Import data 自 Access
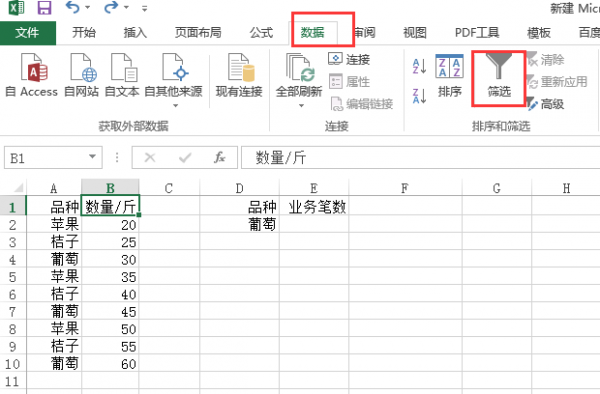 click(32, 75)
